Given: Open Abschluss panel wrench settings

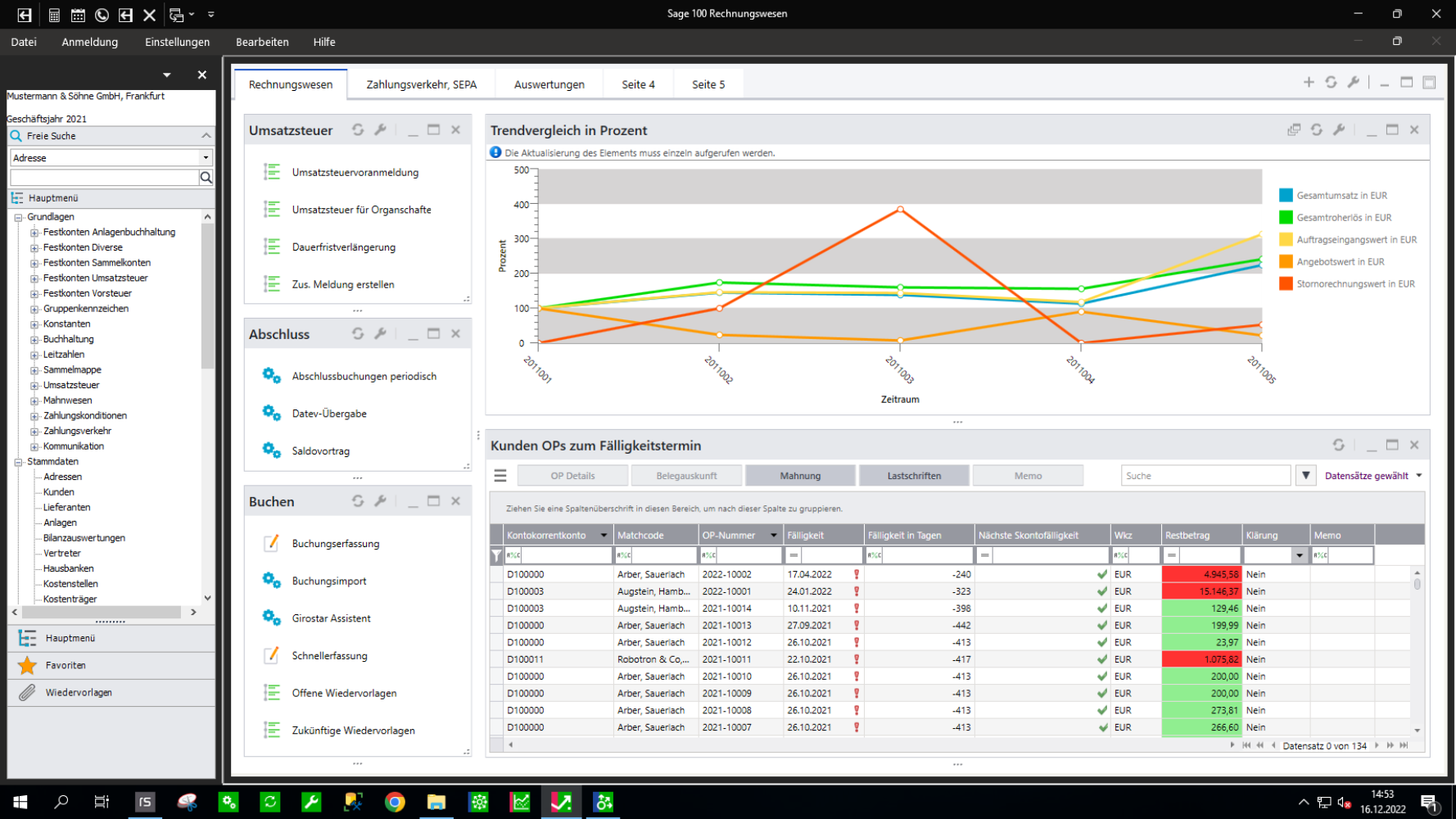Looking at the screenshot, I should 380,334.
